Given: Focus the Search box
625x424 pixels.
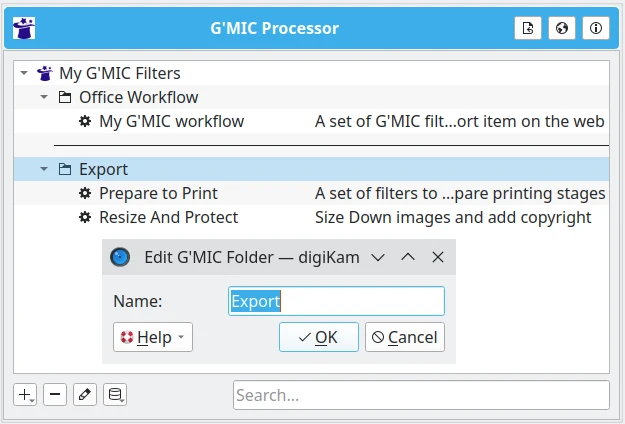Looking at the screenshot, I should point(420,395).
